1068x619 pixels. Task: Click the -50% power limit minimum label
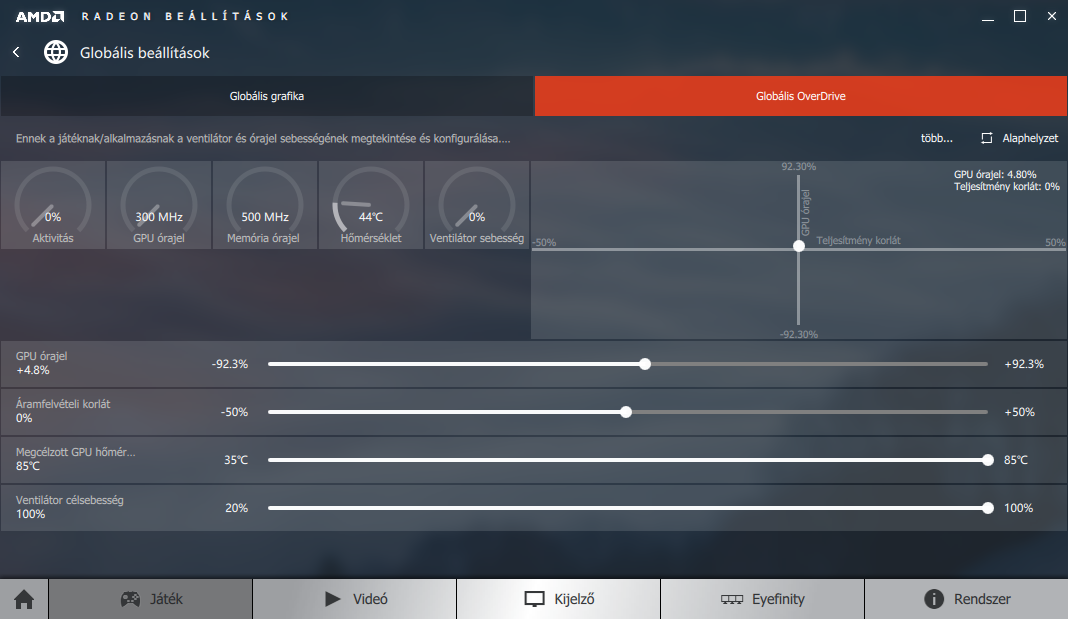[x=234, y=412]
